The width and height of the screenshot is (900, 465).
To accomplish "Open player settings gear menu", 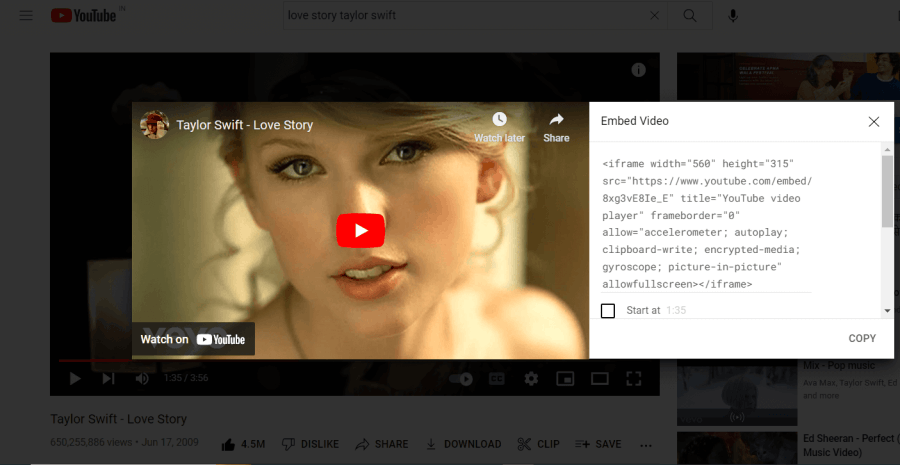I will [x=531, y=379].
